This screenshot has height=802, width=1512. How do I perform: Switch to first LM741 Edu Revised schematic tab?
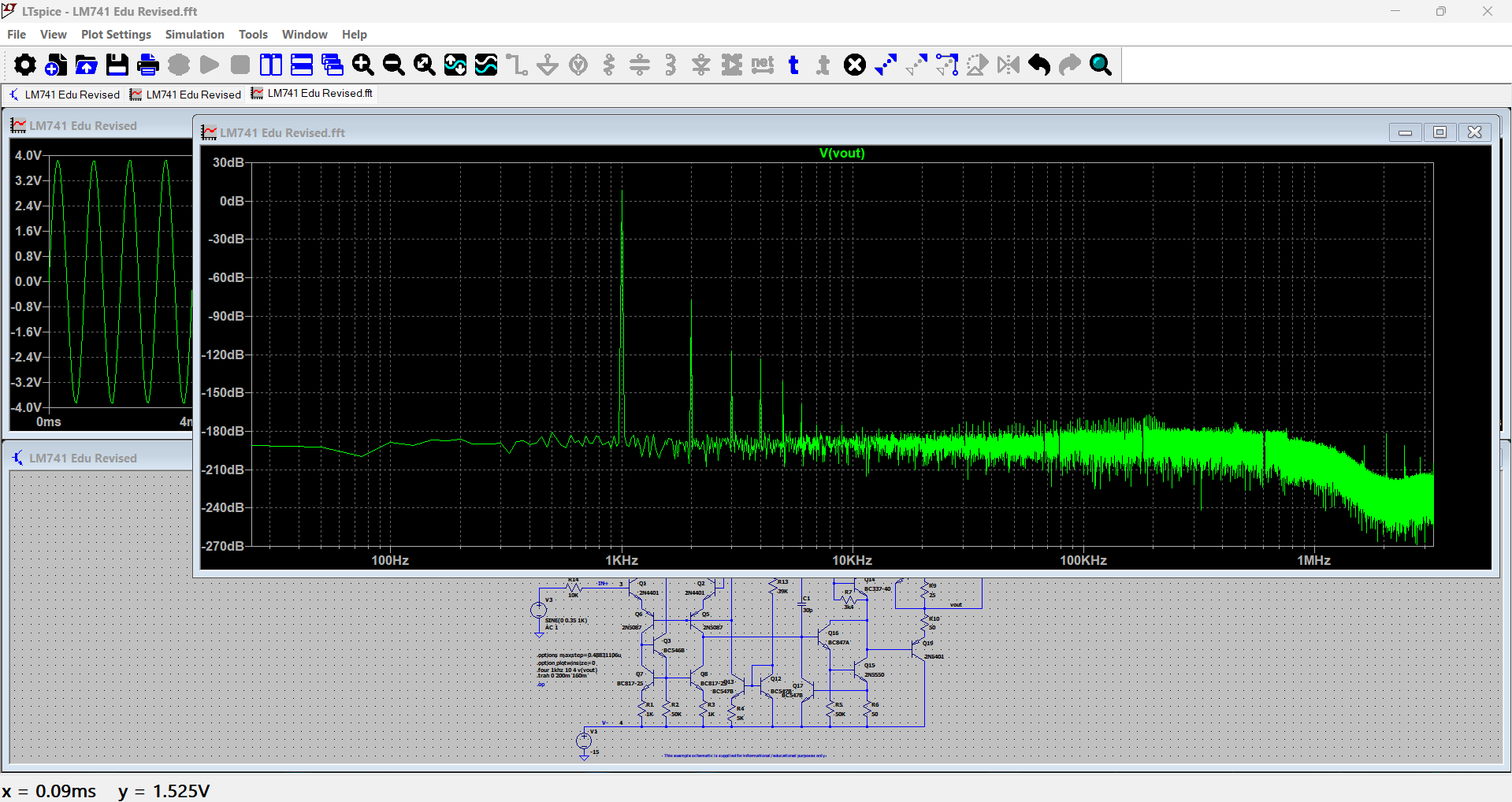(65, 95)
